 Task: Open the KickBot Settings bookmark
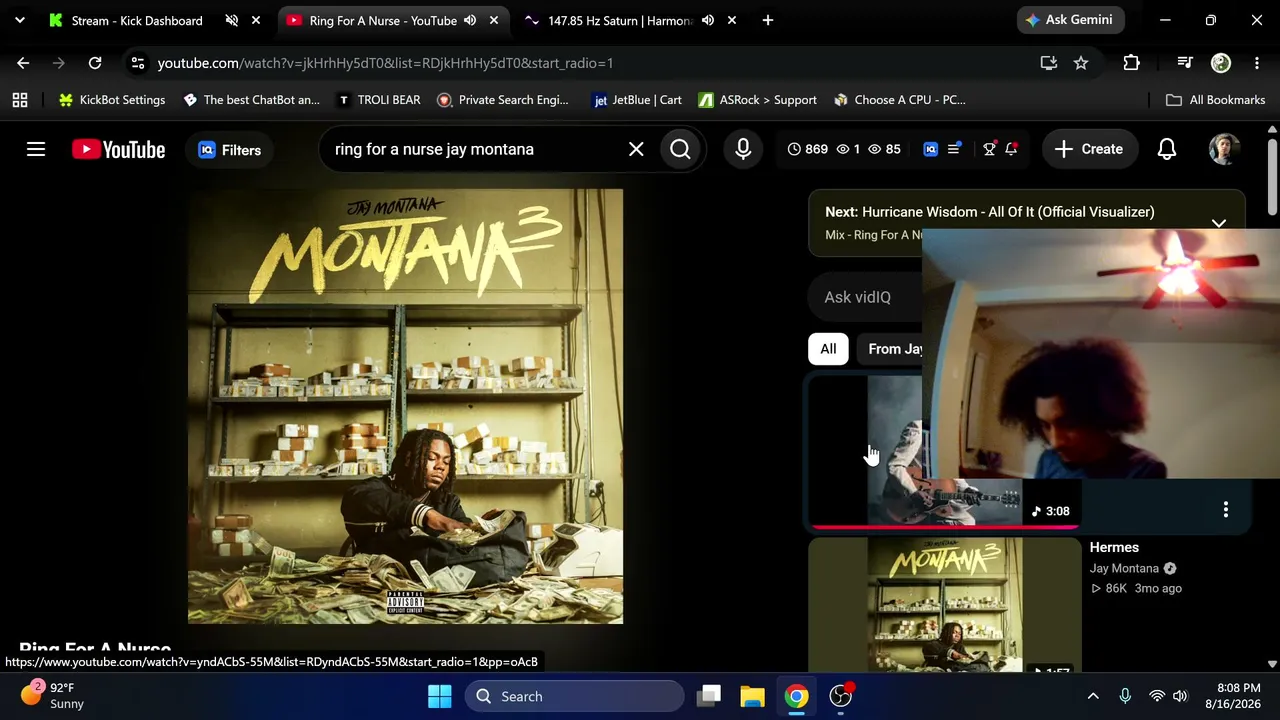112,100
